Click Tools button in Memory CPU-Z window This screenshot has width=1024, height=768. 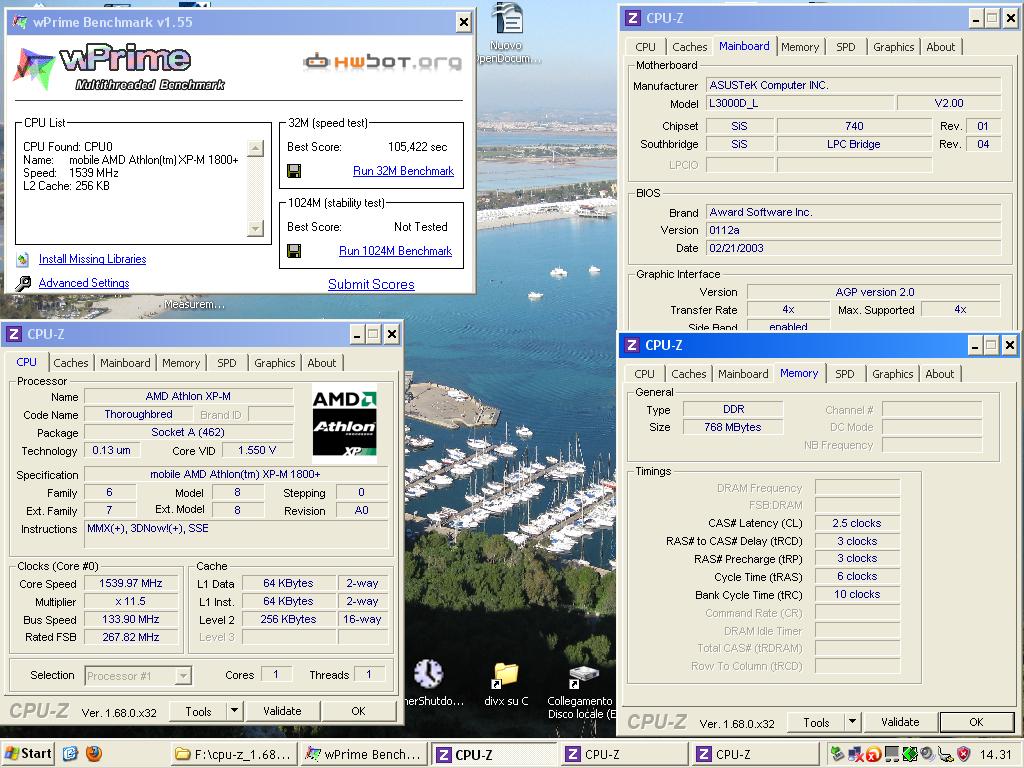click(x=816, y=722)
